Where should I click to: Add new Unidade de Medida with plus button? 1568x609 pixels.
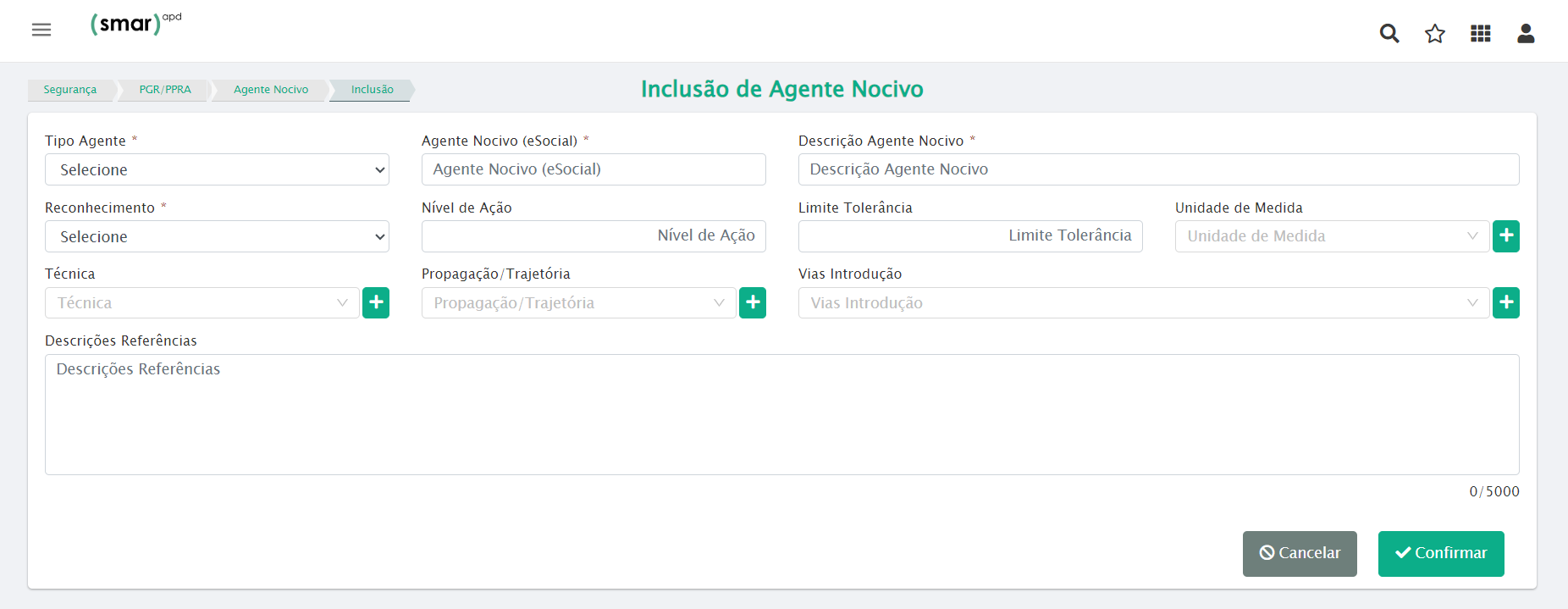(x=1505, y=236)
